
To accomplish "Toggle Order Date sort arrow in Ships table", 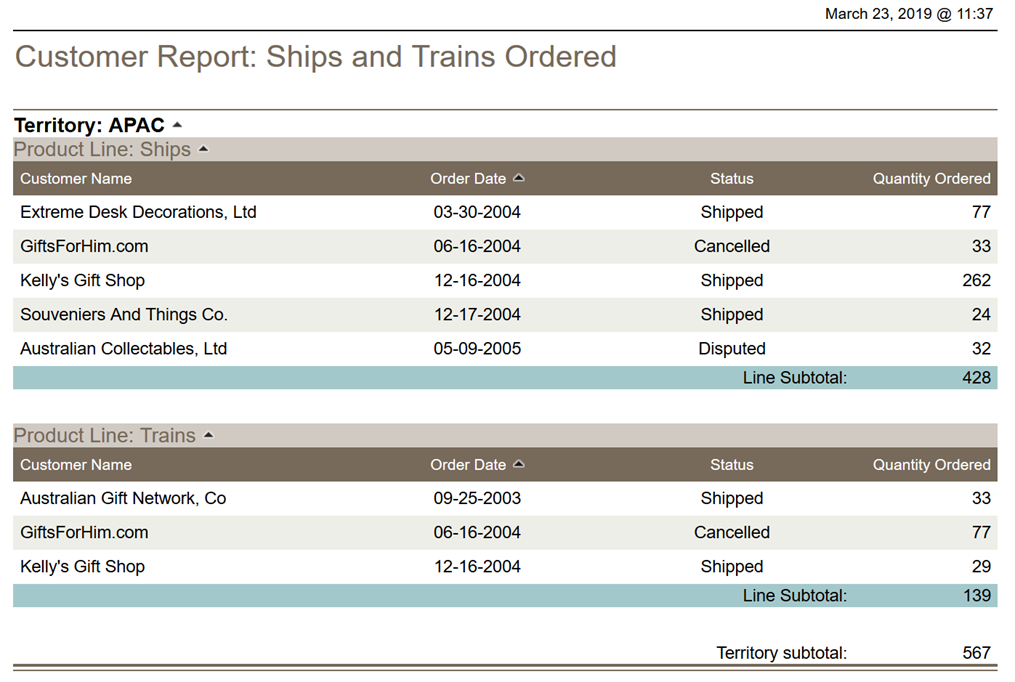I will (x=518, y=179).
